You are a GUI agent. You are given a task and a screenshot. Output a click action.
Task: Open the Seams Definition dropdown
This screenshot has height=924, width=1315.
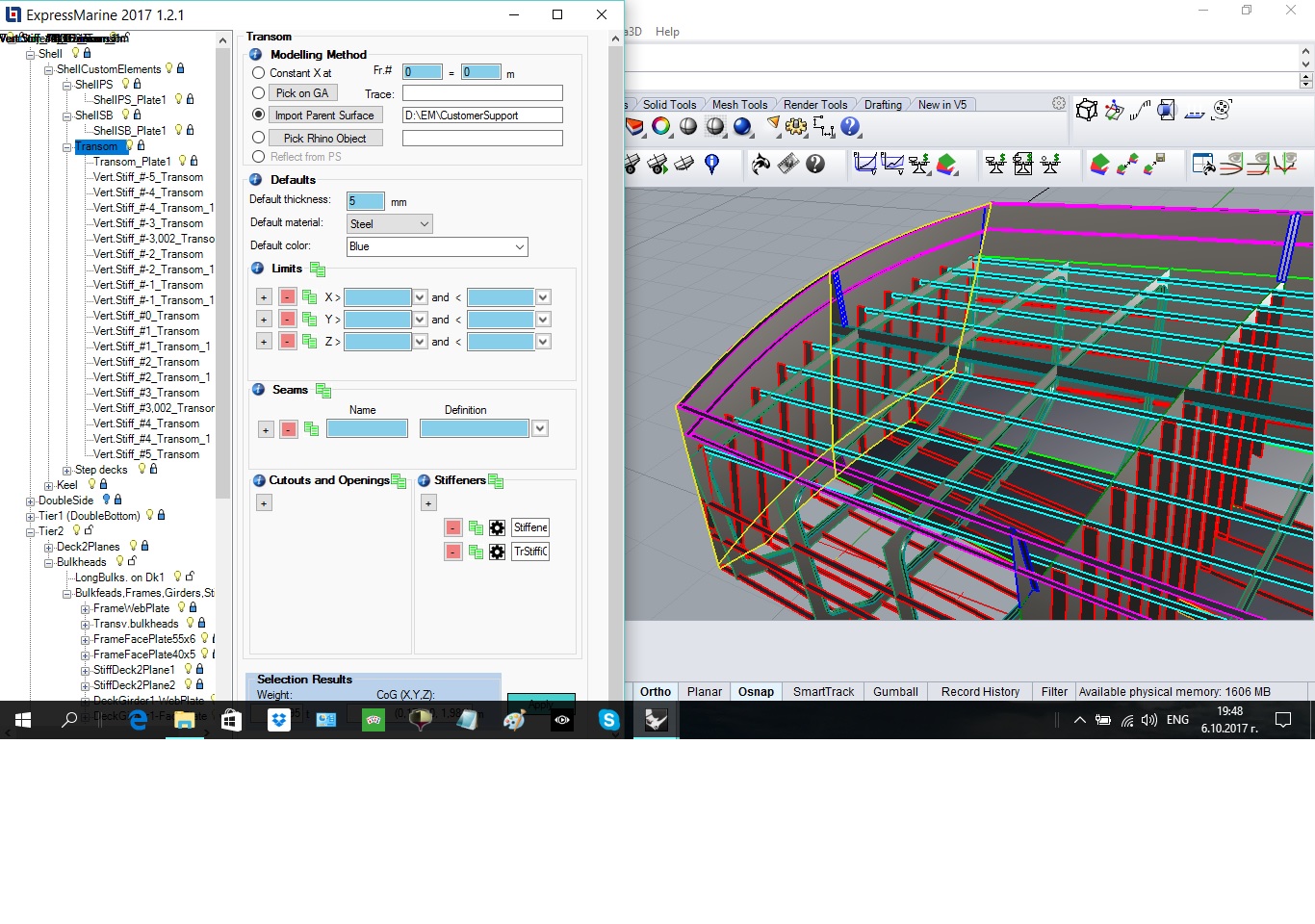pyautogui.click(x=540, y=428)
